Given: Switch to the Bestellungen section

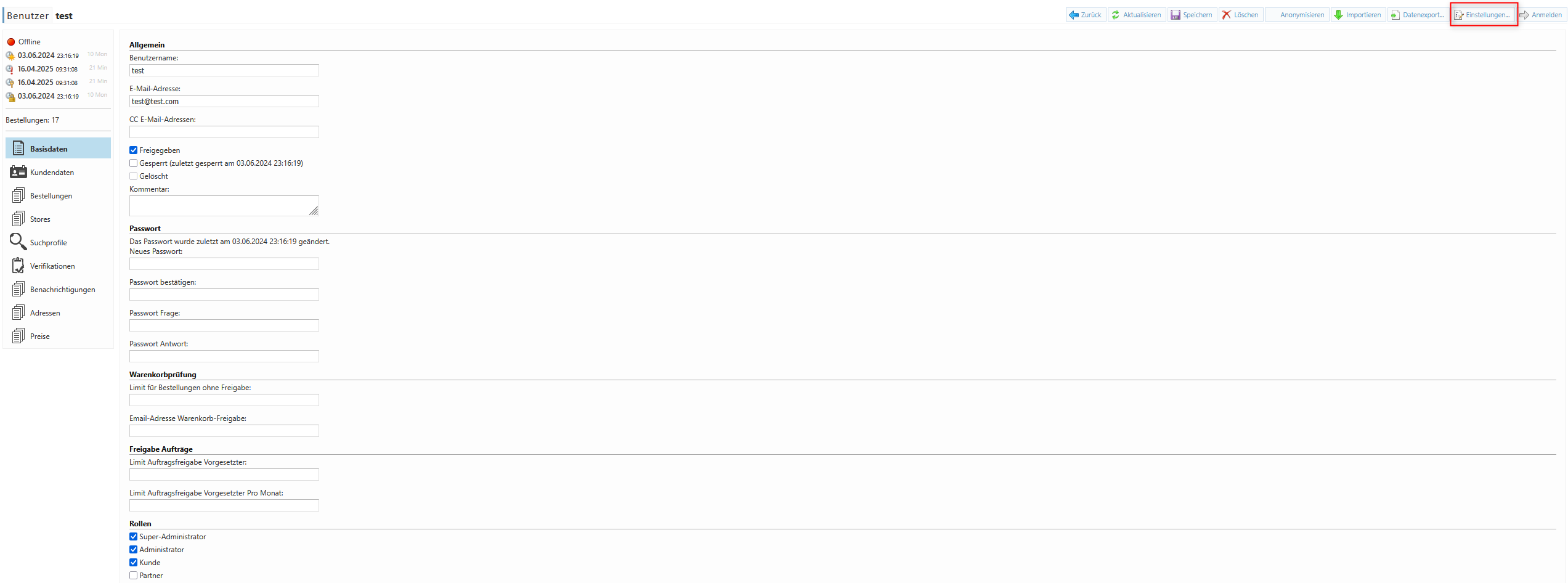Looking at the screenshot, I should coord(51,196).
